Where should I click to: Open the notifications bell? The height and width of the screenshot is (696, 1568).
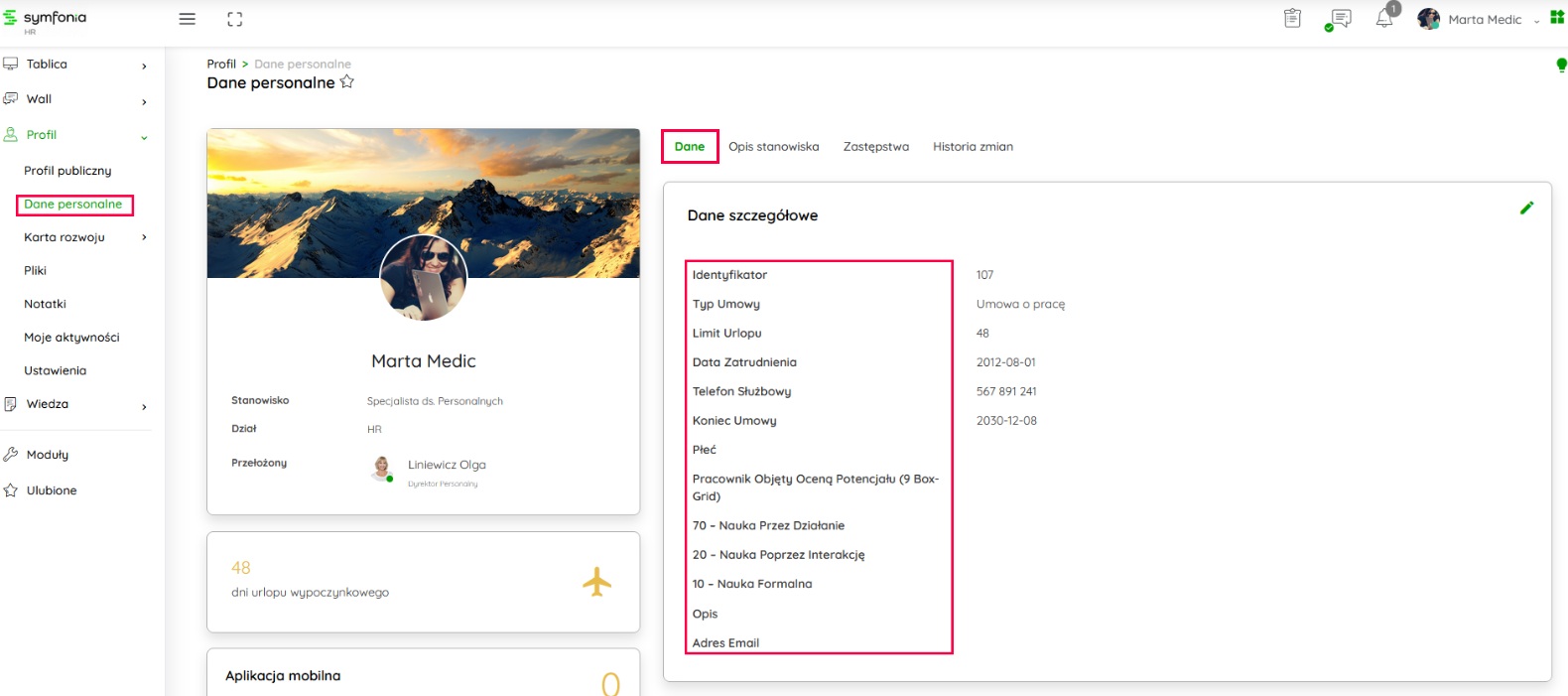[1384, 19]
